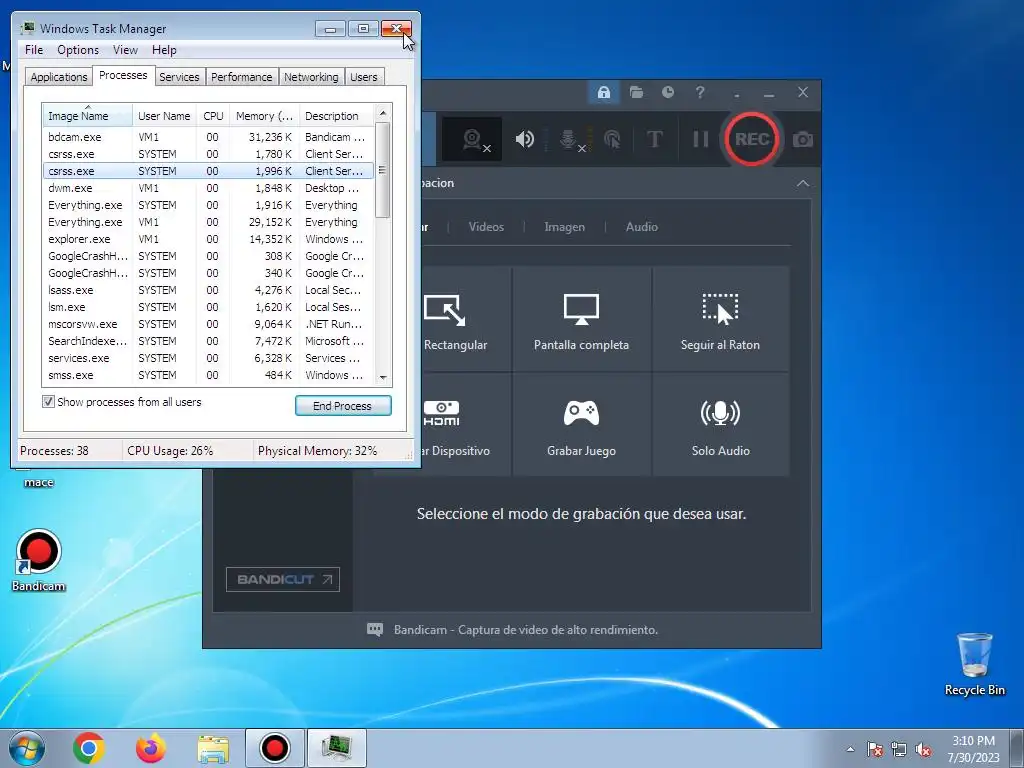Select the lsm.exe process row
The width and height of the screenshot is (1024, 768).
pyautogui.click(x=208, y=307)
